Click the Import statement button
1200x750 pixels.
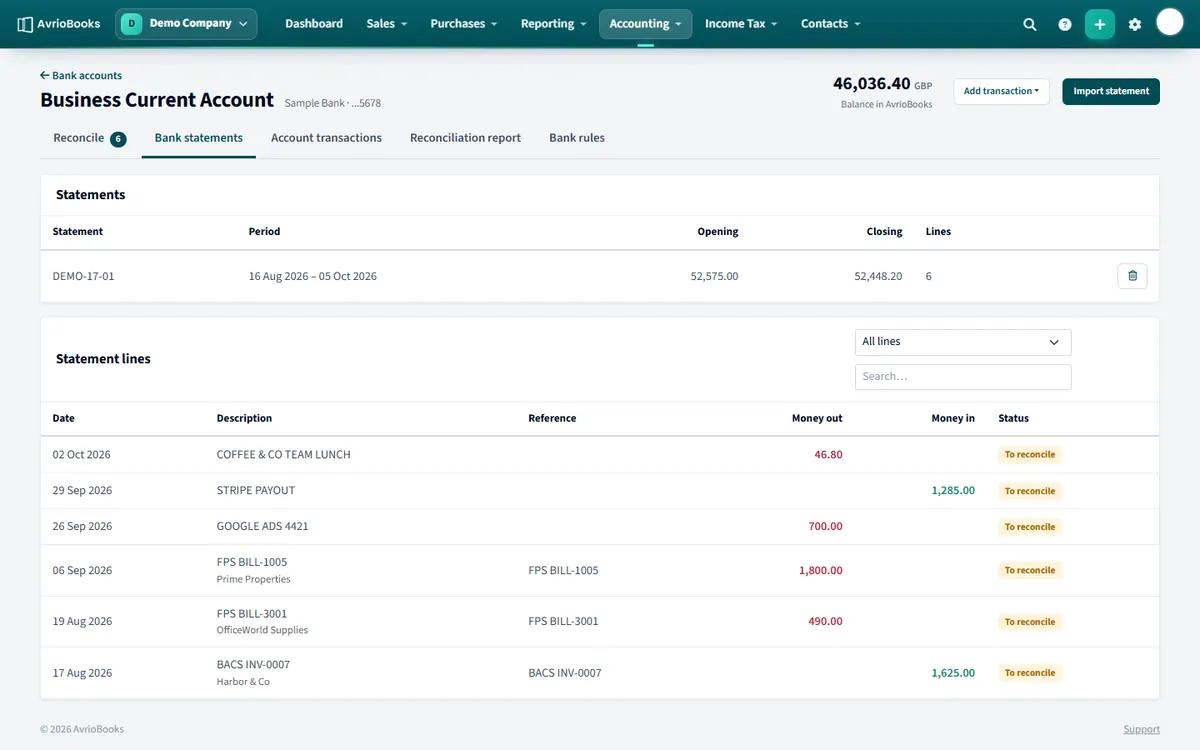pos(1111,91)
